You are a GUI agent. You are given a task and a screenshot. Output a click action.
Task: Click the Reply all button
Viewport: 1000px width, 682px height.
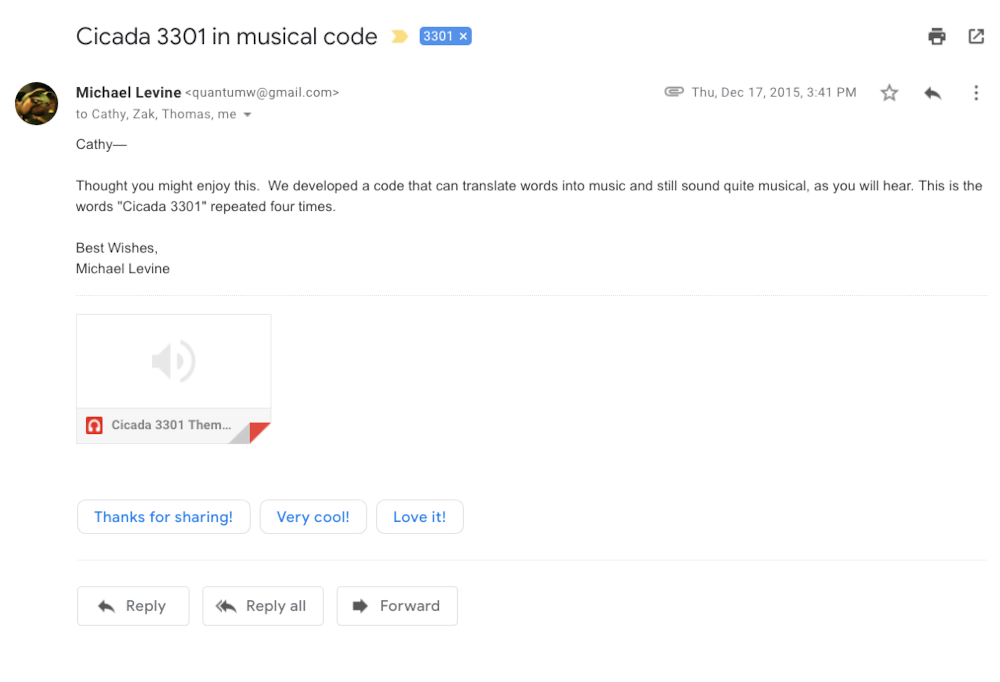[x=263, y=606]
